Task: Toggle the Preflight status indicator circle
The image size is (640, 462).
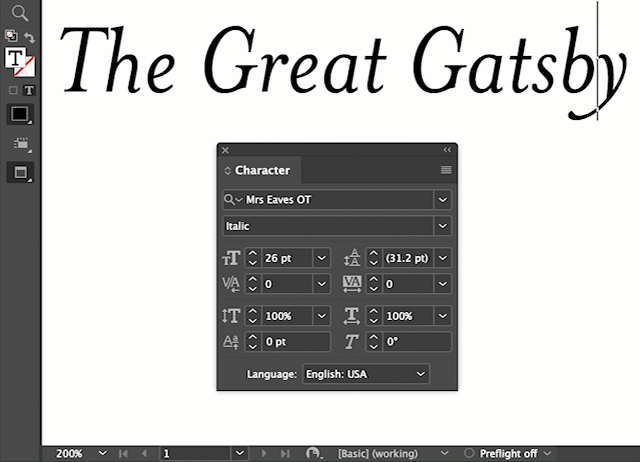Action: pyautogui.click(x=470, y=453)
